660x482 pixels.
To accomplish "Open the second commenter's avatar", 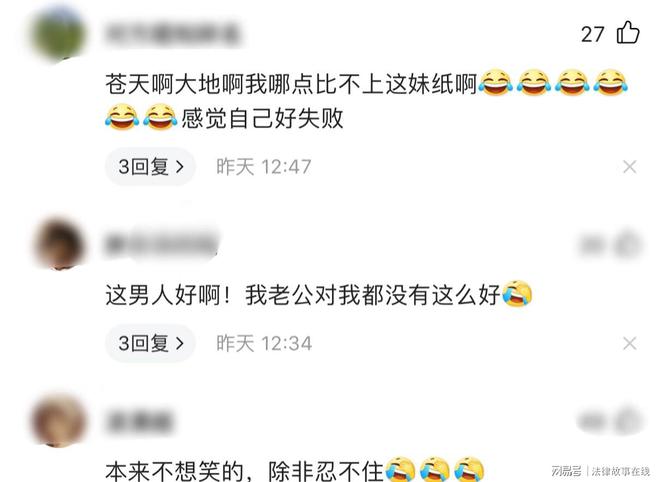I will pos(59,243).
